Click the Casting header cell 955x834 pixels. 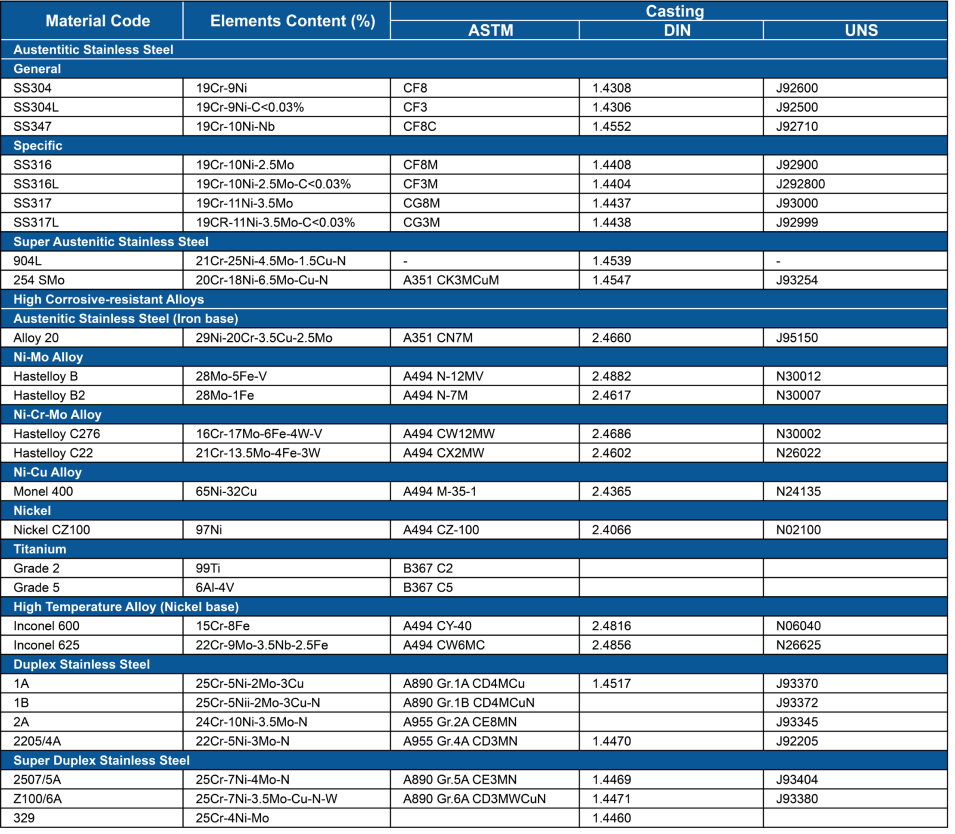click(x=674, y=12)
